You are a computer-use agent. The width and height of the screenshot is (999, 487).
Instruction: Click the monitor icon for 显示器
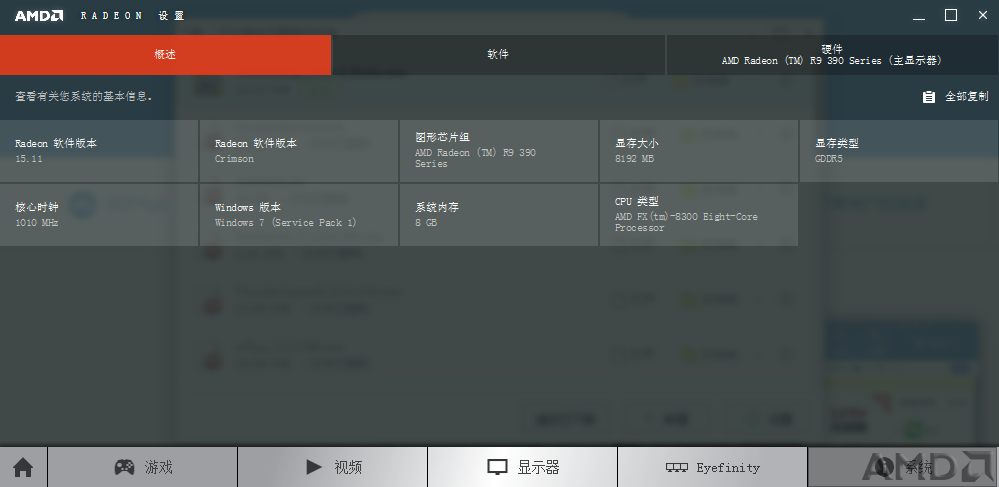pos(497,467)
